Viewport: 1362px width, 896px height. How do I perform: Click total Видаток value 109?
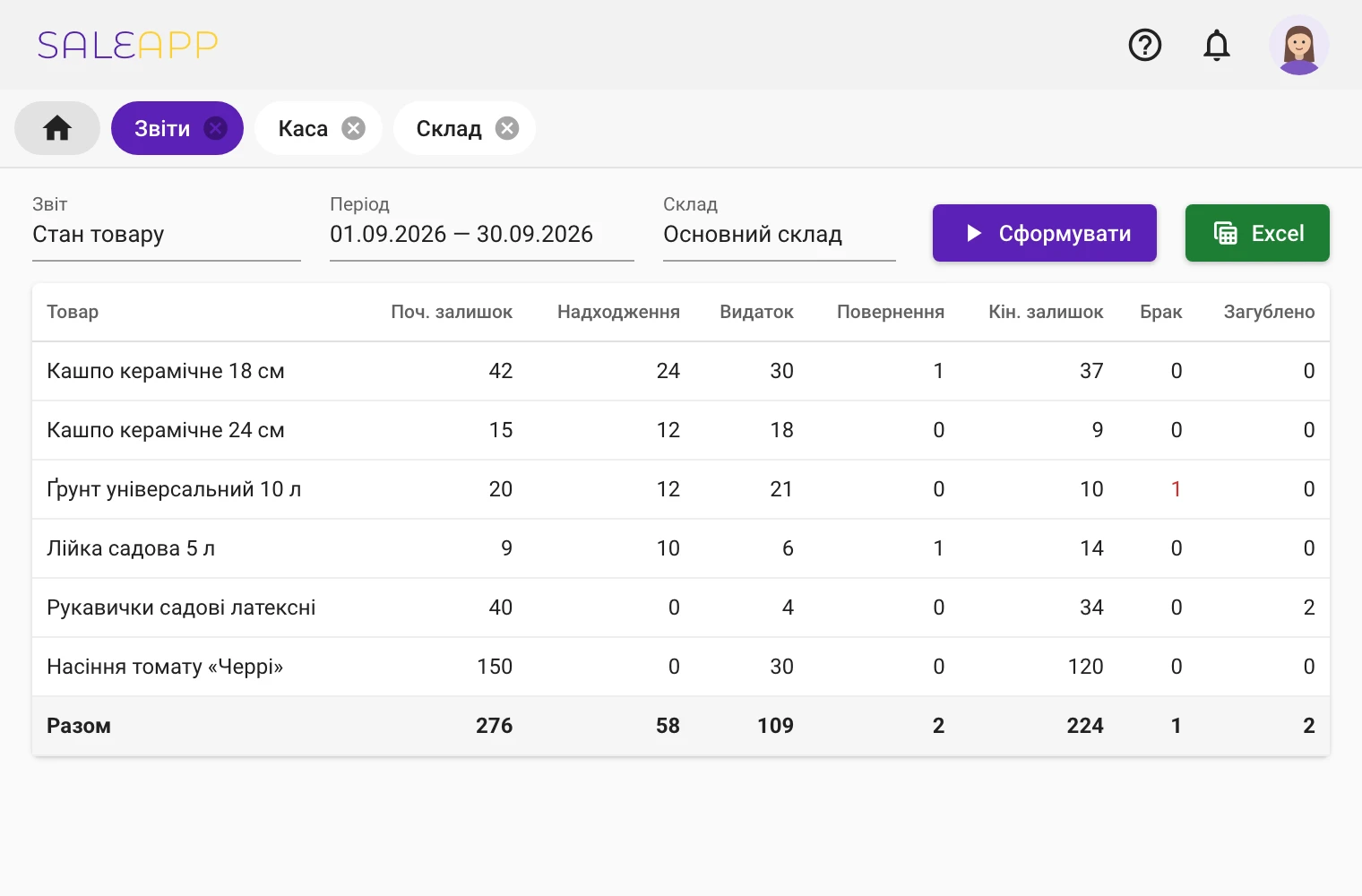[775, 726]
